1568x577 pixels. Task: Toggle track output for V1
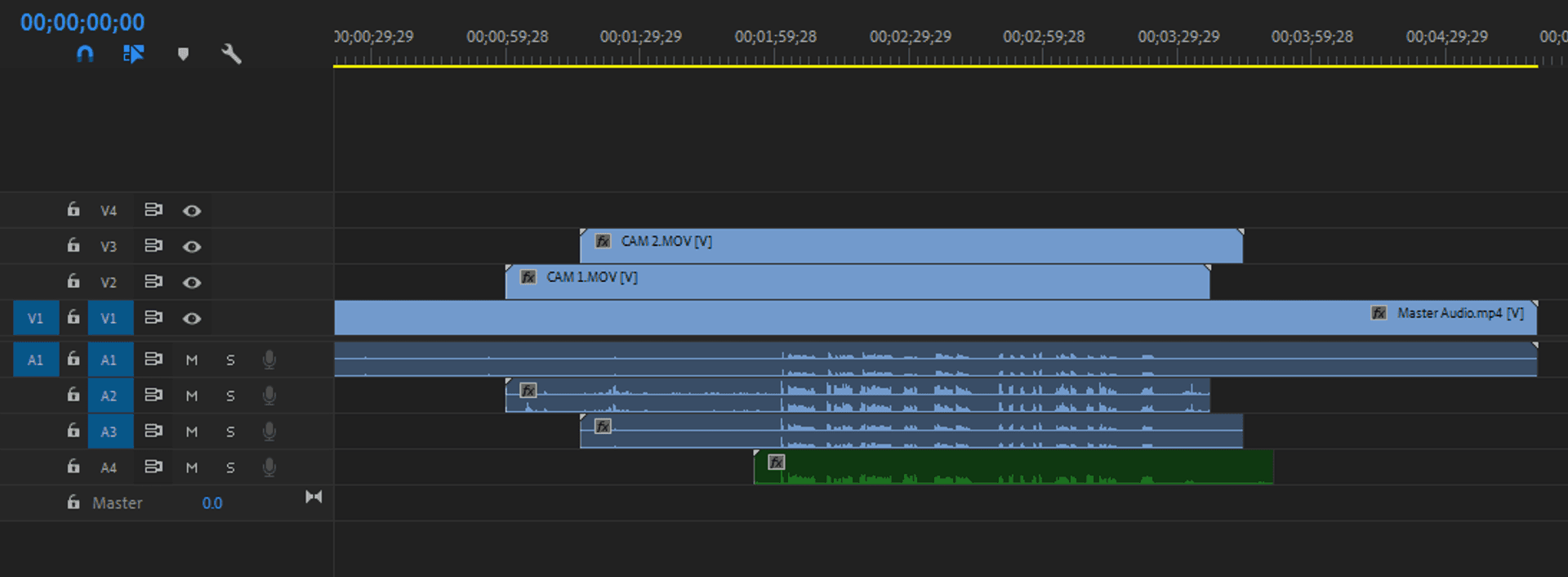(192, 318)
